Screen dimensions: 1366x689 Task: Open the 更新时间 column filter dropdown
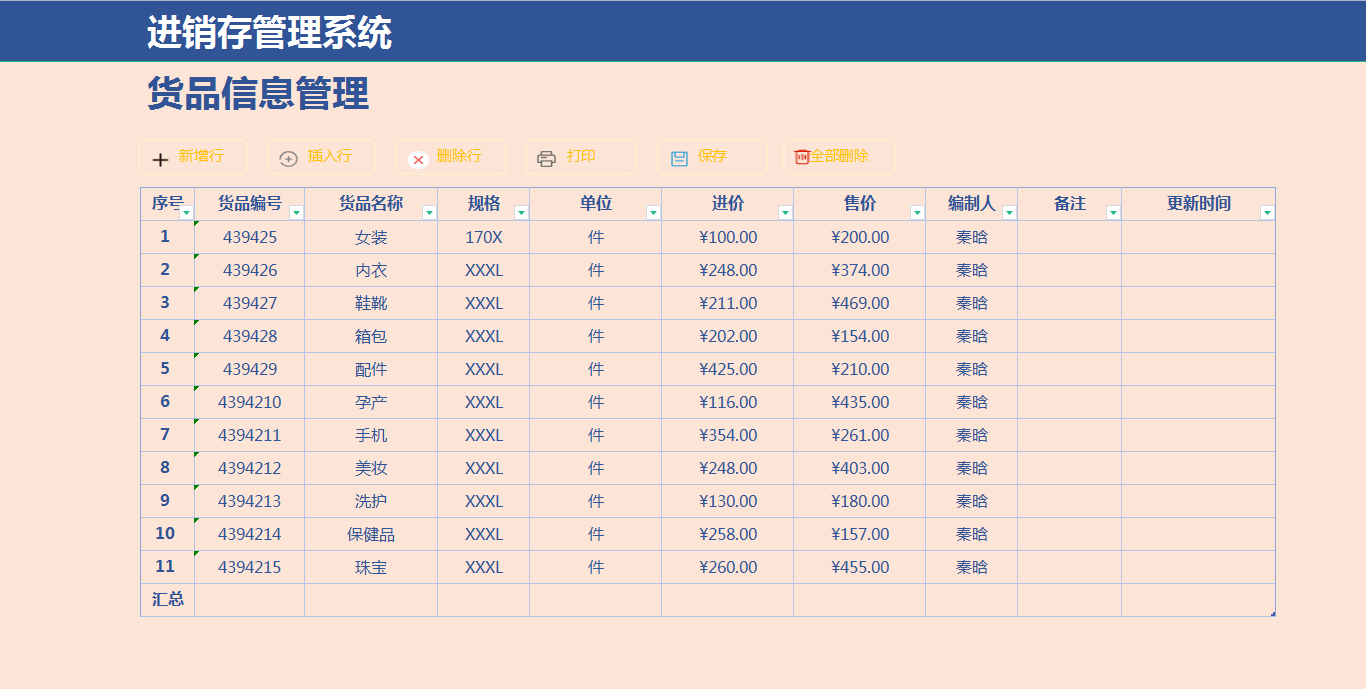pyautogui.click(x=1266, y=211)
